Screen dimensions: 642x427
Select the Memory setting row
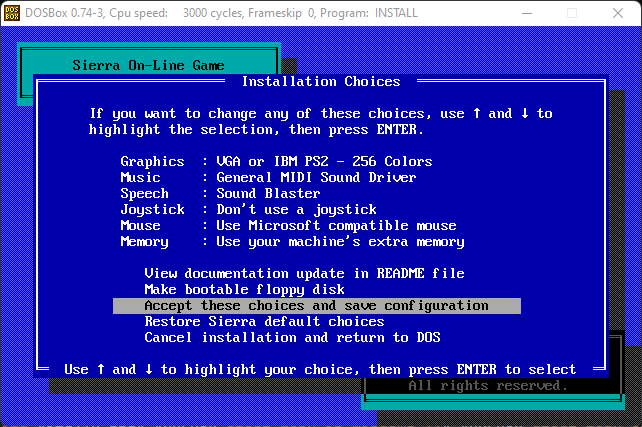coord(292,241)
